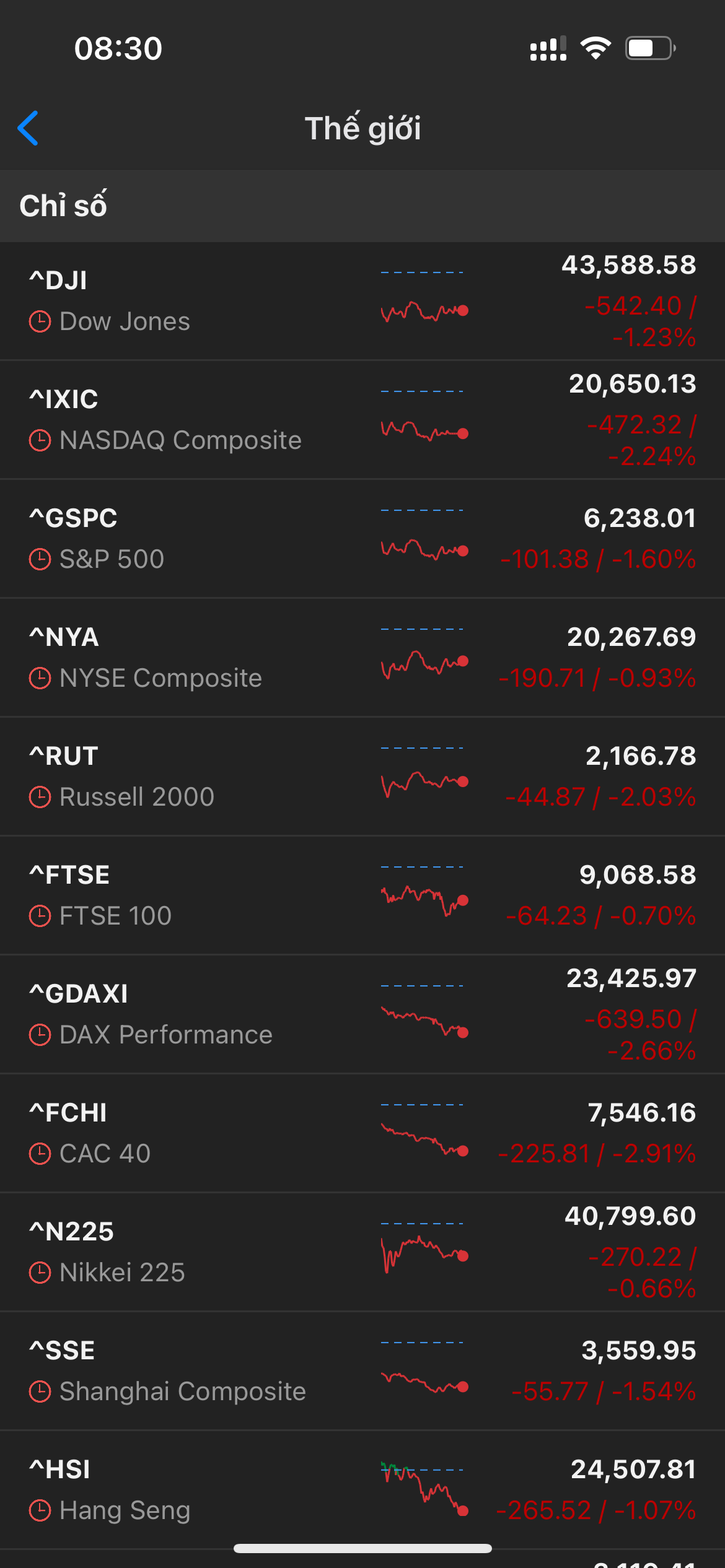Tap the clock icon beside Russell 2000
The width and height of the screenshot is (725, 1568).
click(x=40, y=798)
